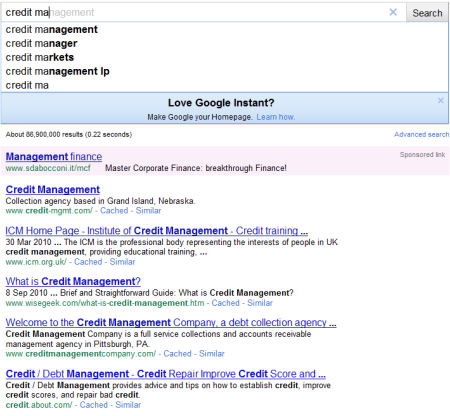View Cached copy of www.icm.org.uk
This screenshot has height=416, width=450.
[x=88, y=262]
